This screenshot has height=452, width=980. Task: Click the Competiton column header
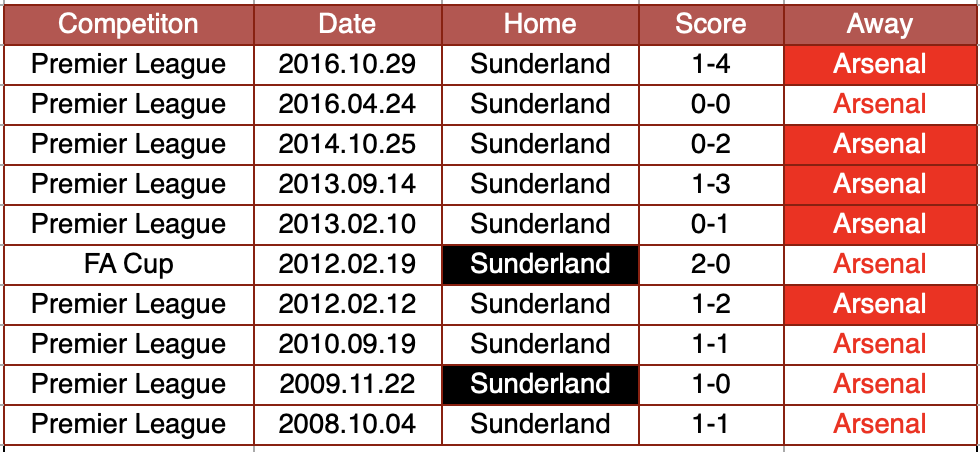(x=128, y=24)
